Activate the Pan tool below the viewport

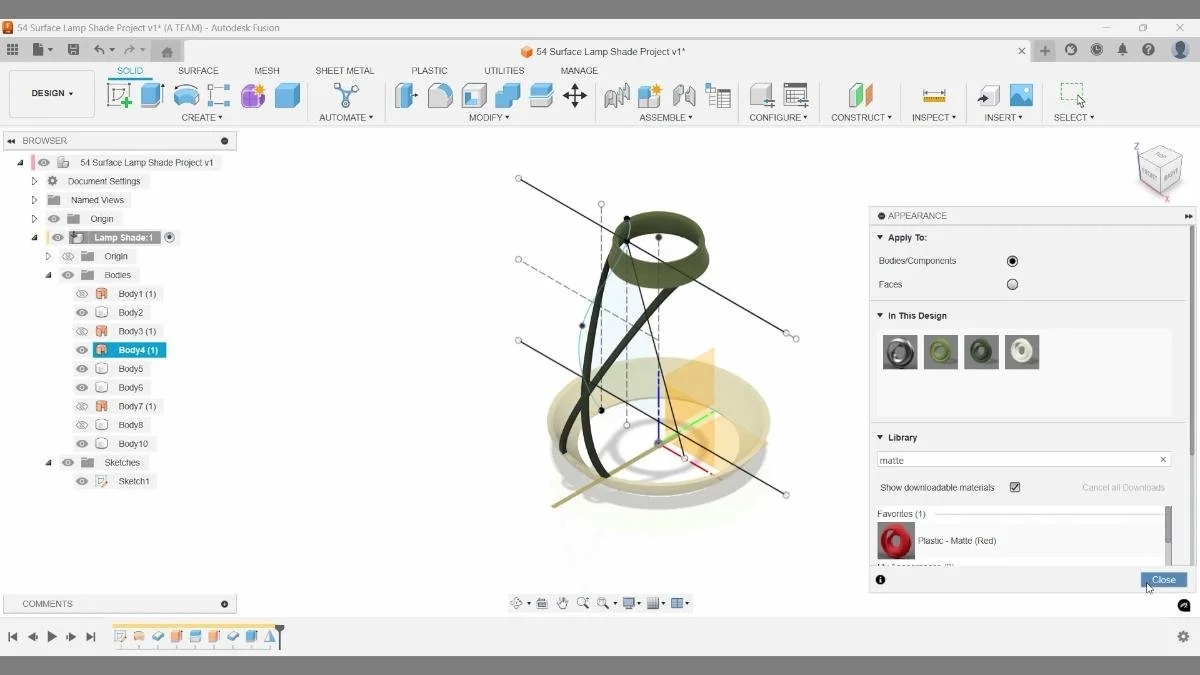pyautogui.click(x=563, y=603)
